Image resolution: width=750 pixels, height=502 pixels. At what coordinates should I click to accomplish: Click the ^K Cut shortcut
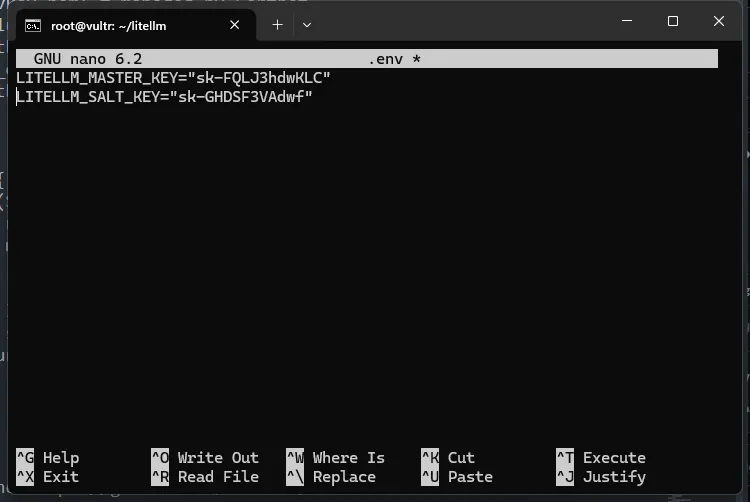click(x=448, y=458)
